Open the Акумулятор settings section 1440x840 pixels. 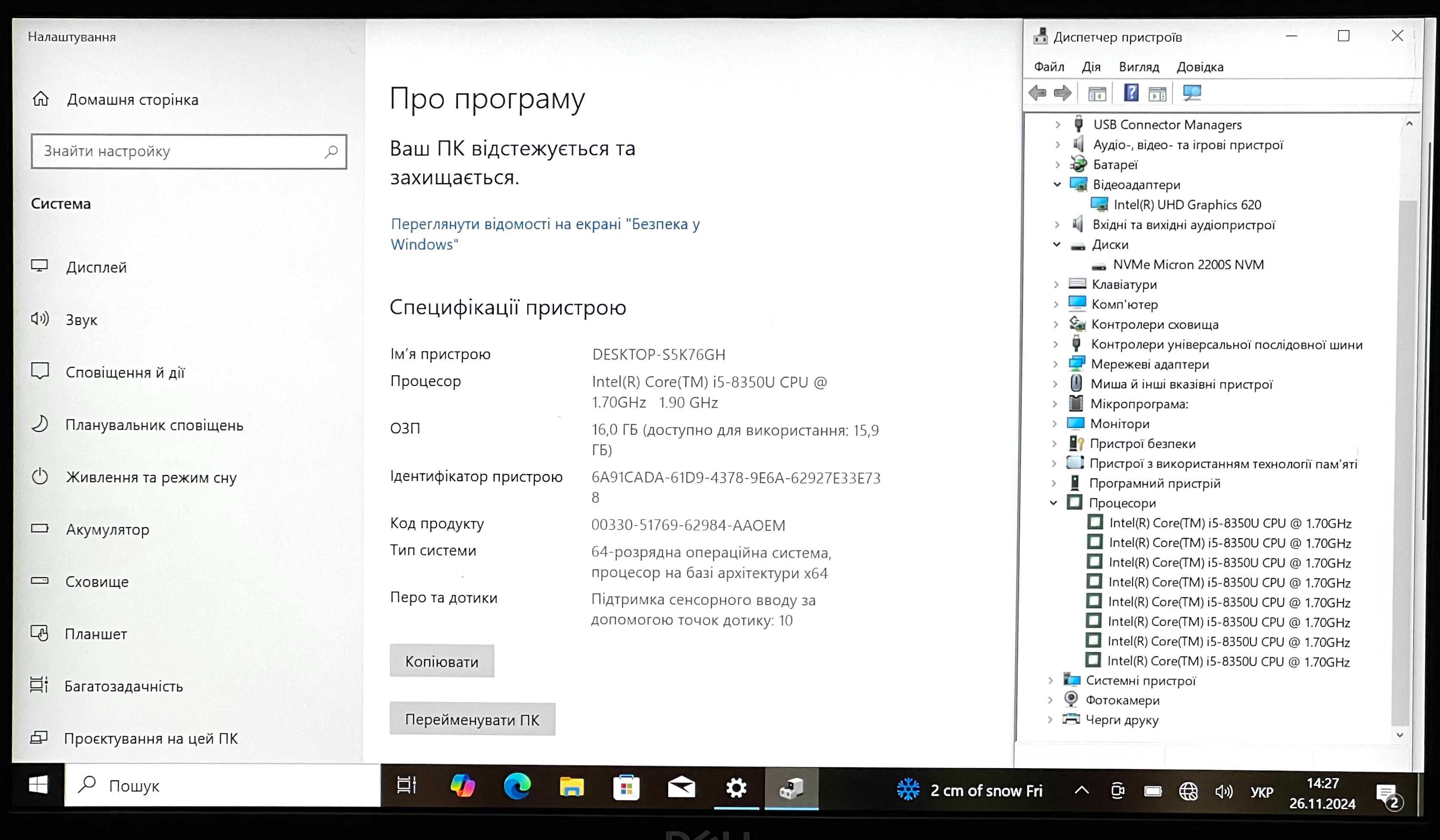[108, 529]
